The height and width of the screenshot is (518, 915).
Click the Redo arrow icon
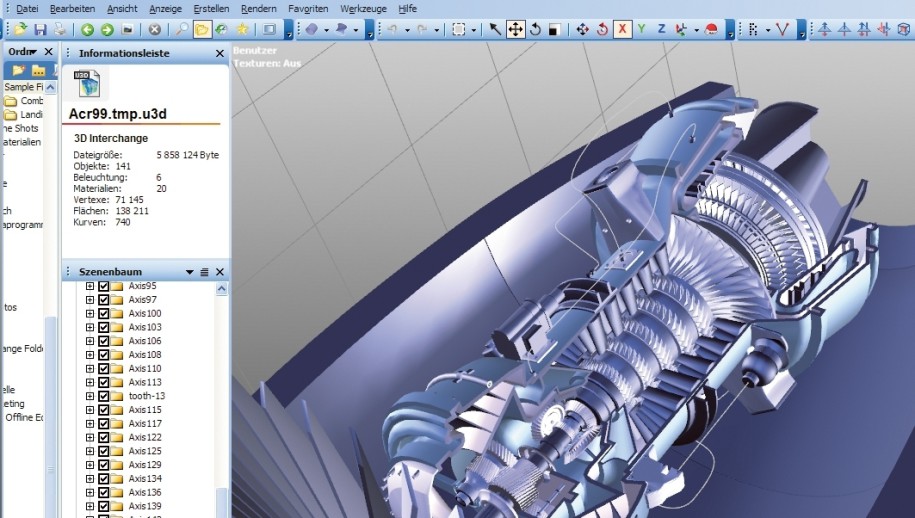point(422,29)
